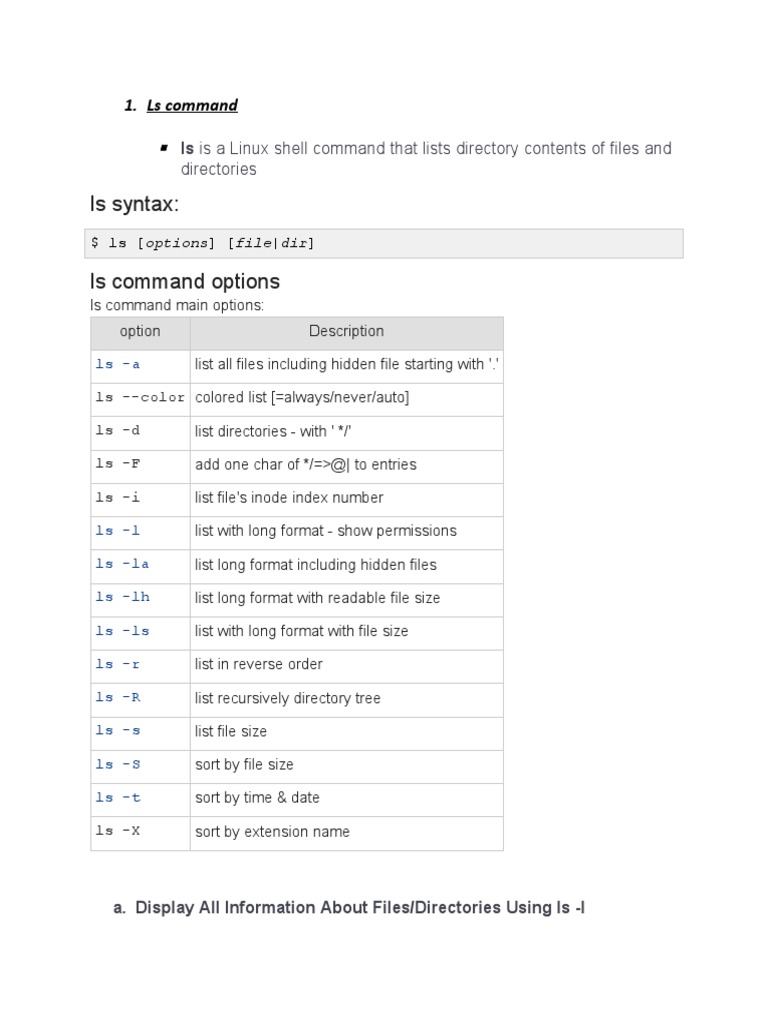Click the "sort by extension name" description
Image resolution: width=768 pixels, height=1024 pixels.
[272, 832]
